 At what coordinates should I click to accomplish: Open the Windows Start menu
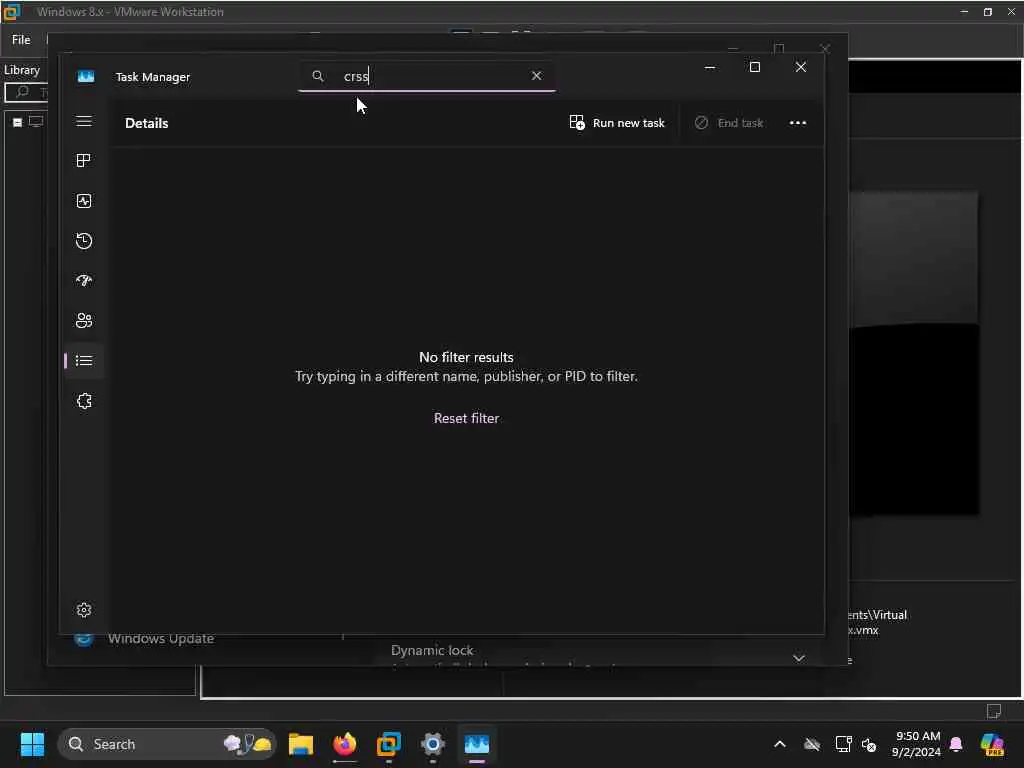pos(32,744)
